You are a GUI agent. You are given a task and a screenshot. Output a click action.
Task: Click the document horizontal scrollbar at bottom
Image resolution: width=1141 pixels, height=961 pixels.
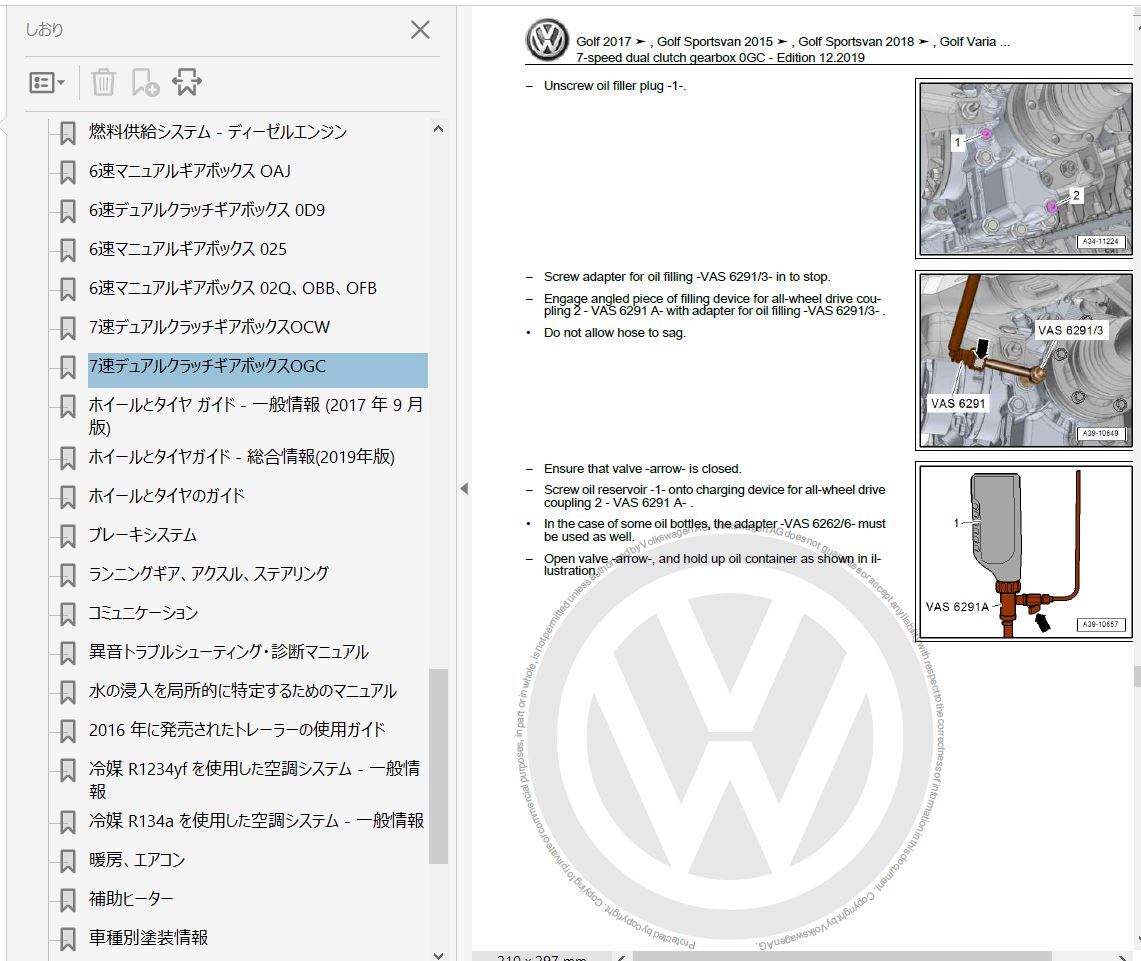click(x=842, y=956)
